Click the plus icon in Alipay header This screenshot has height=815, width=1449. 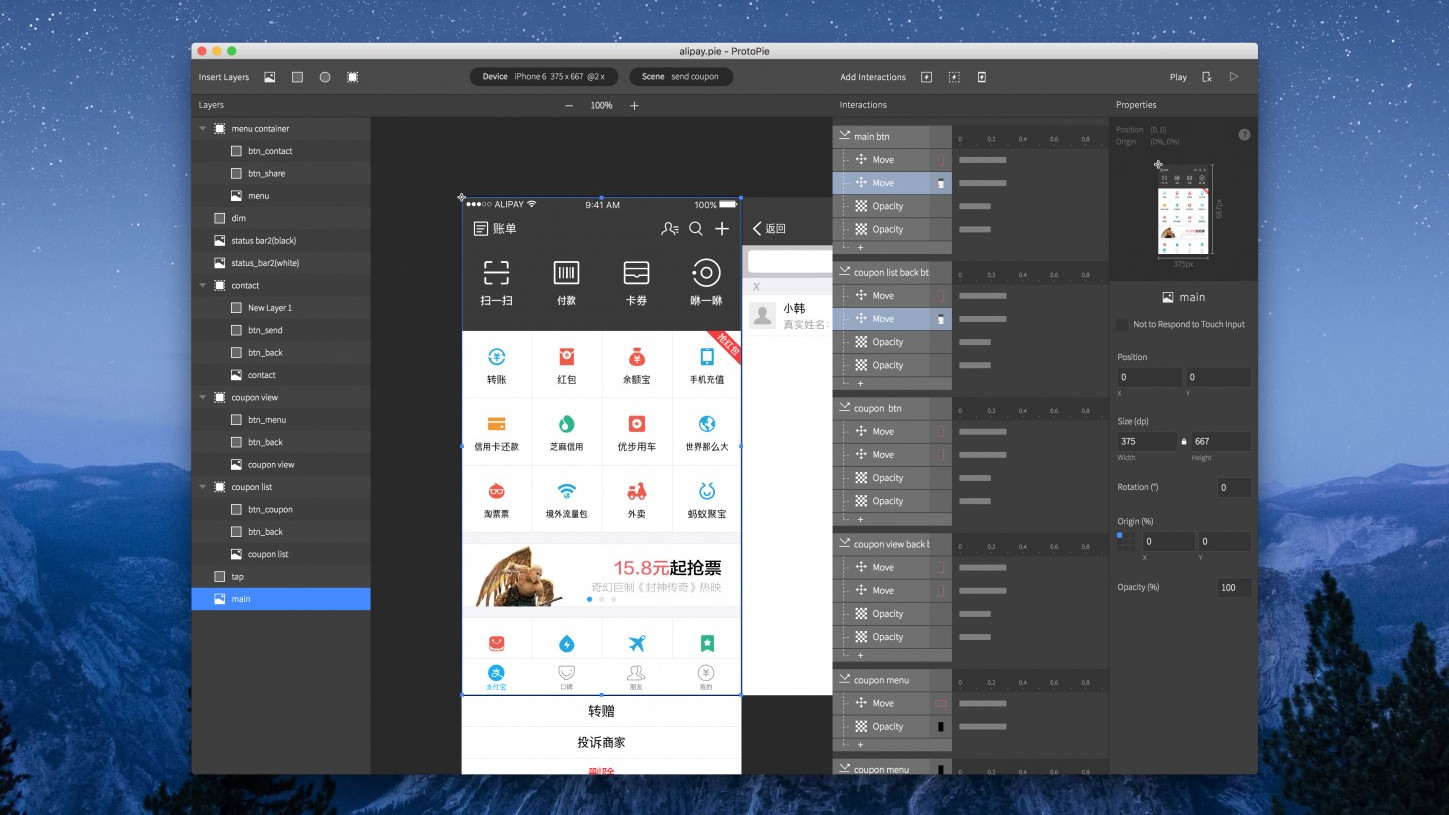tap(722, 229)
